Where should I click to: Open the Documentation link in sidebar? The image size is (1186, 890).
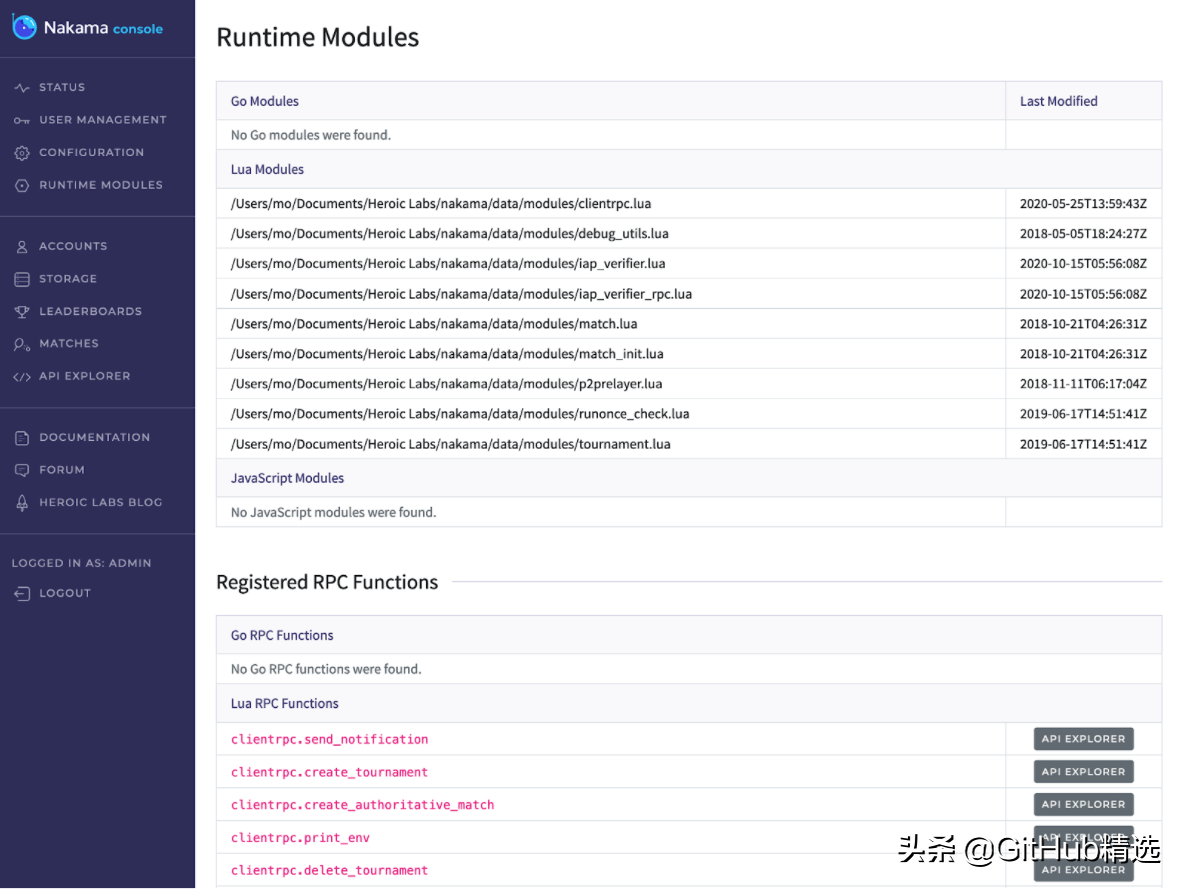[x=94, y=438]
